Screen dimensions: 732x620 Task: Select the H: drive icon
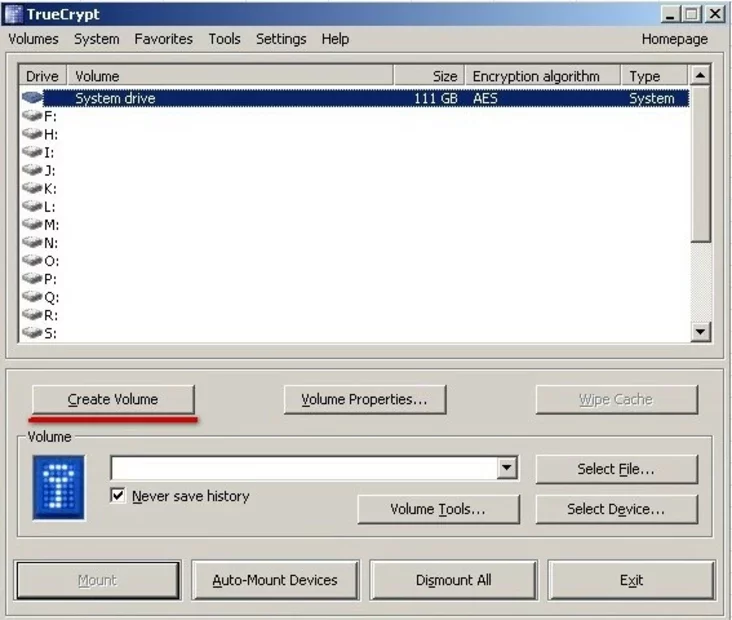tap(32, 134)
